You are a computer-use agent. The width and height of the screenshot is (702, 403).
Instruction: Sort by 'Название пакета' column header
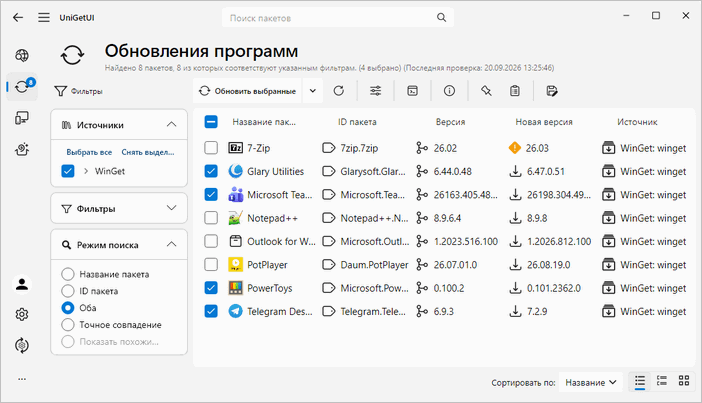coord(264,122)
